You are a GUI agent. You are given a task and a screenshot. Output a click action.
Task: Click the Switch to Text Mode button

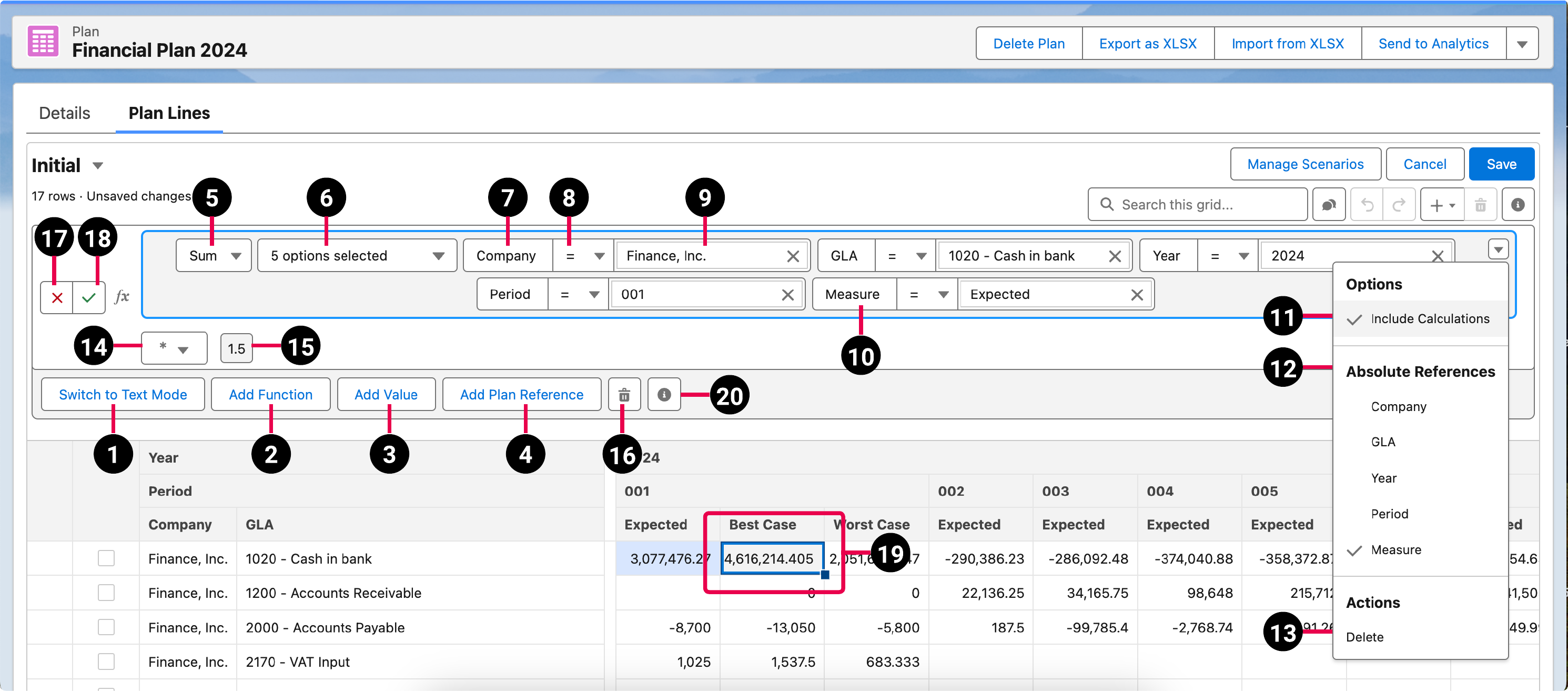click(x=123, y=395)
